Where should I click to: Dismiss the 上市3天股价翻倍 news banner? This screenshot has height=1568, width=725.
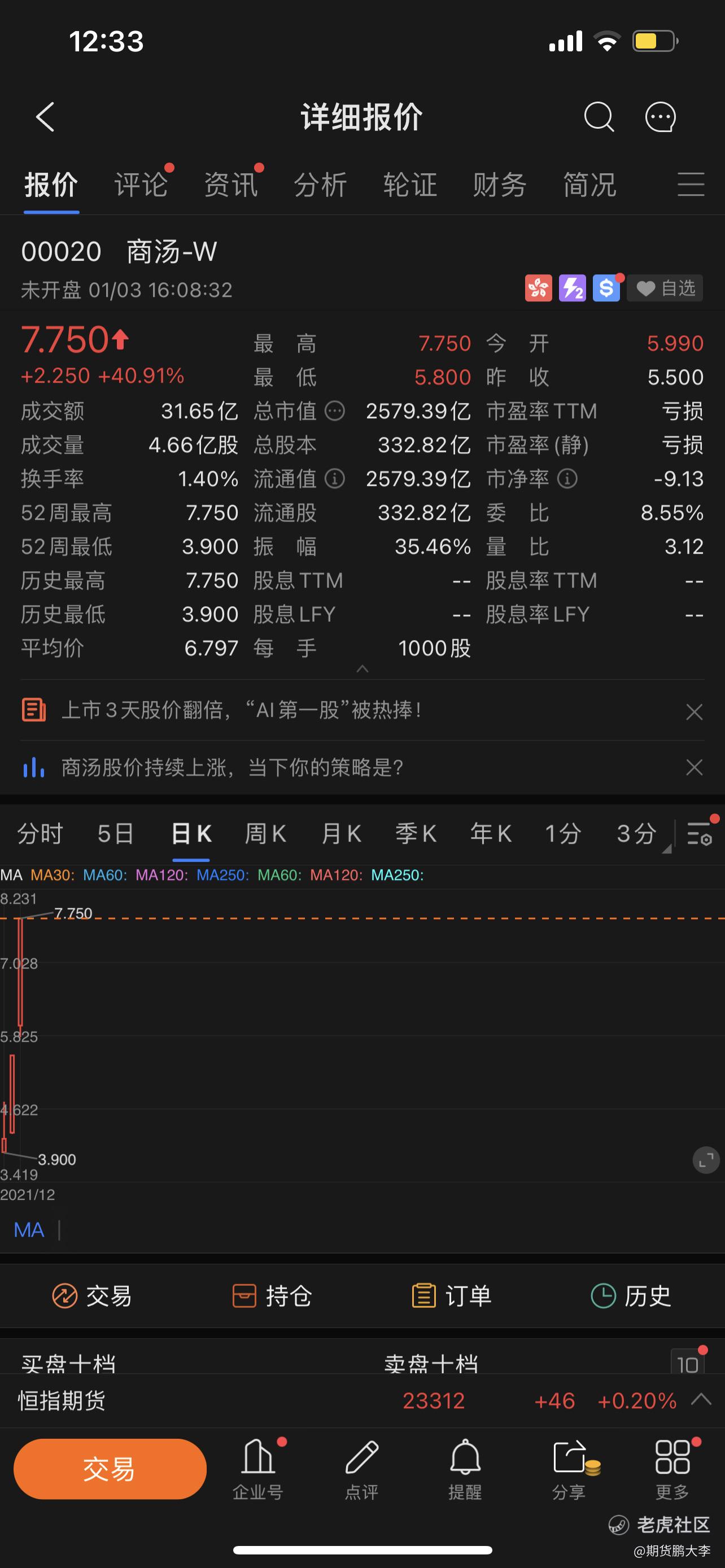click(x=694, y=712)
